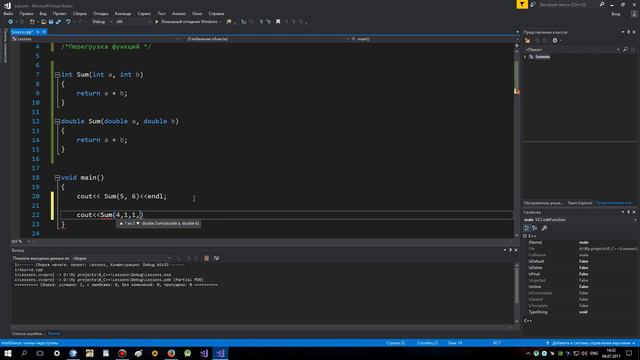
Task: Toggle word wrap in Output panel
Action: [x=216, y=258]
